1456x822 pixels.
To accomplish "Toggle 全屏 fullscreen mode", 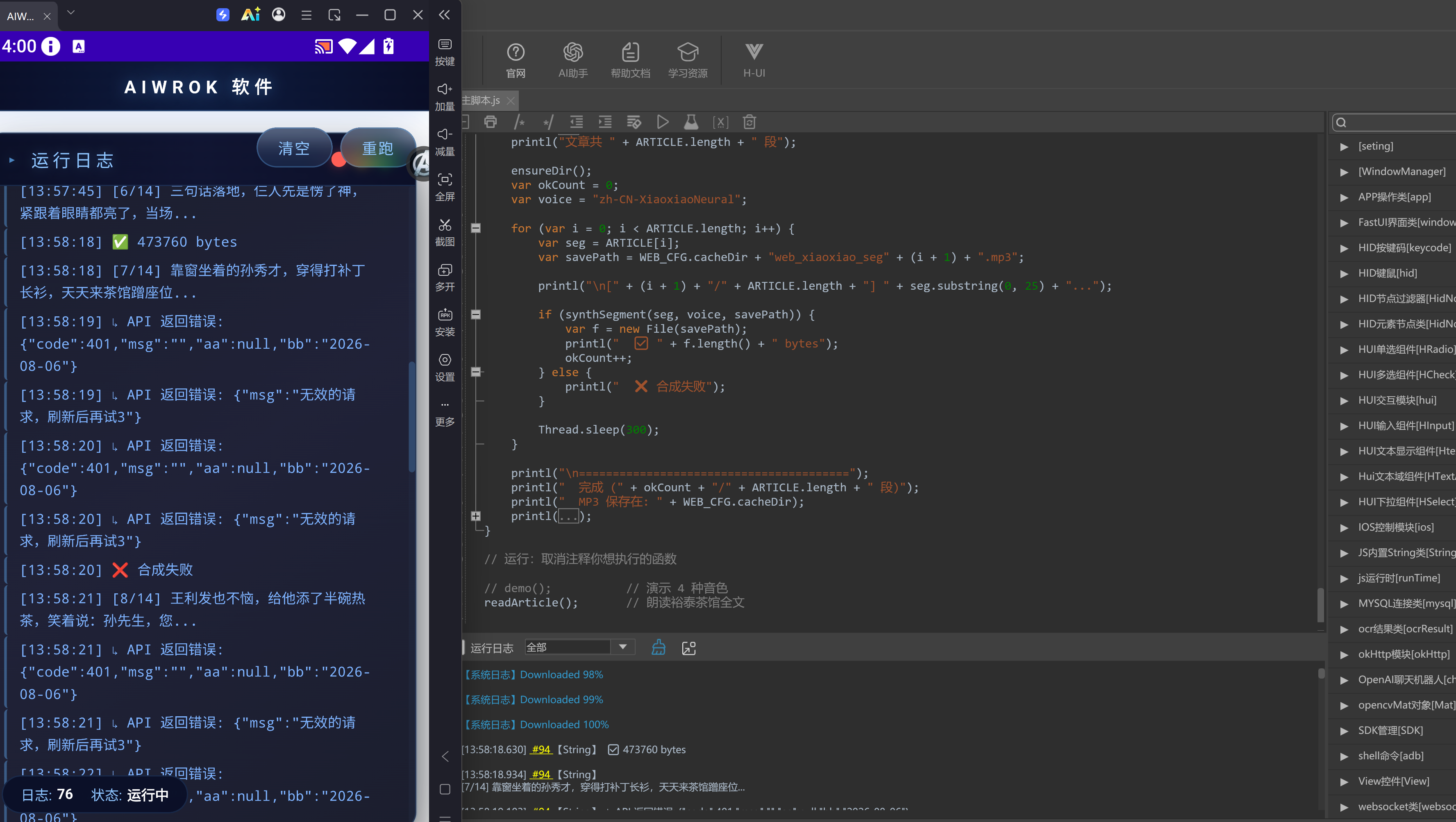I will coord(445,187).
